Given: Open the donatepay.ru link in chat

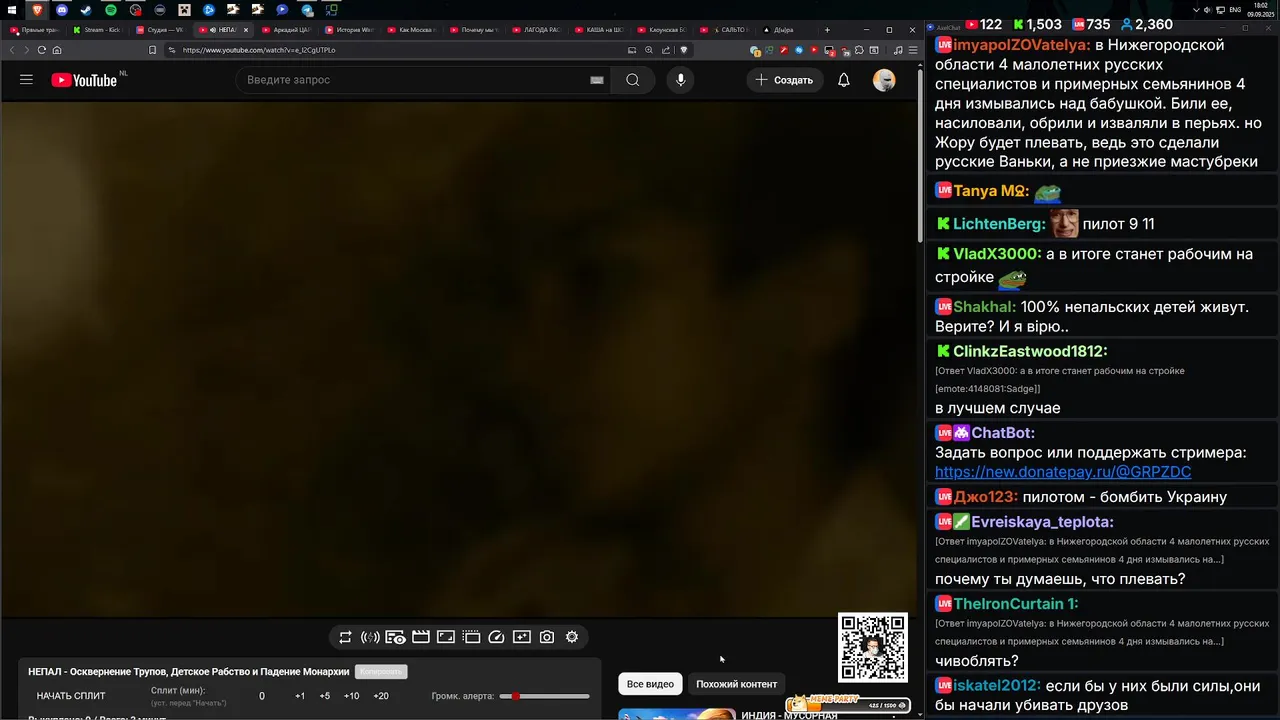Looking at the screenshot, I should click(x=1063, y=472).
